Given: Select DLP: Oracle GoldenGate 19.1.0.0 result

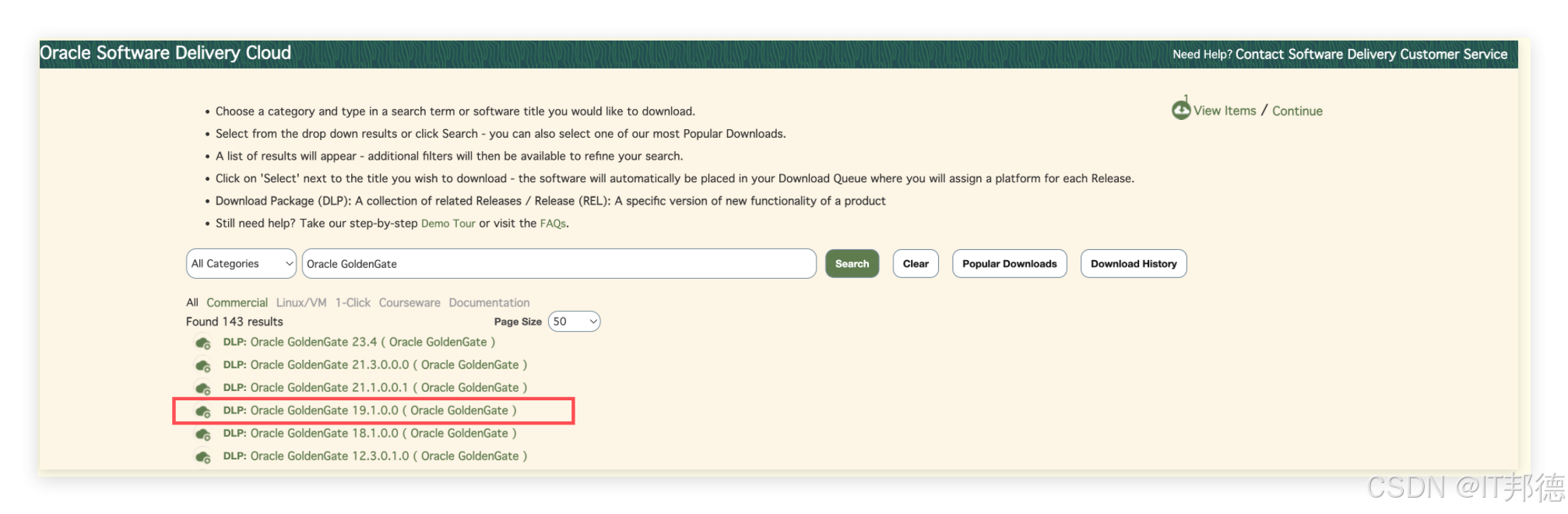Looking at the screenshot, I should tap(370, 410).
